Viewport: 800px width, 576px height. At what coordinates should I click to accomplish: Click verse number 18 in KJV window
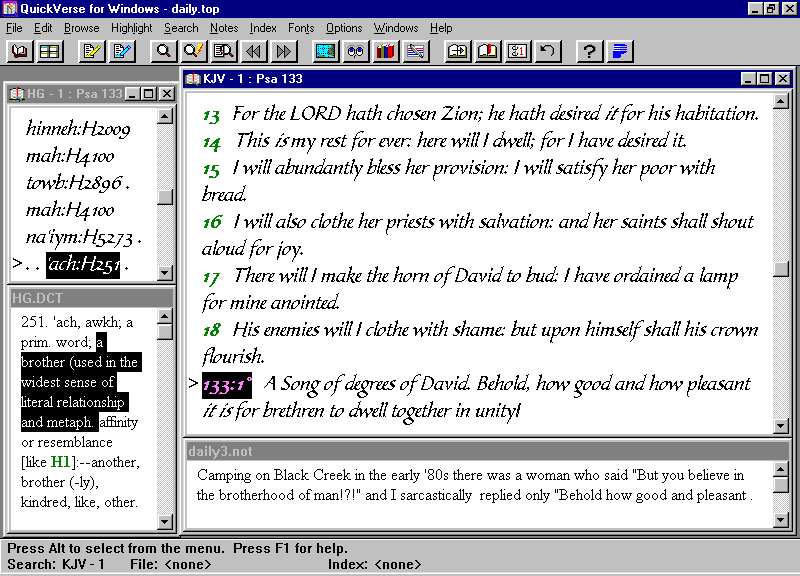point(211,331)
